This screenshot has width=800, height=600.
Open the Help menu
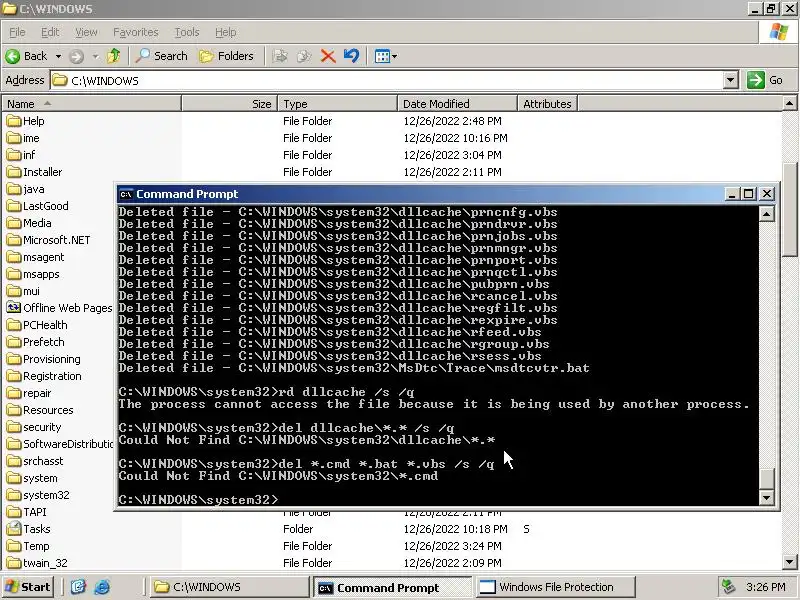click(226, 32)
